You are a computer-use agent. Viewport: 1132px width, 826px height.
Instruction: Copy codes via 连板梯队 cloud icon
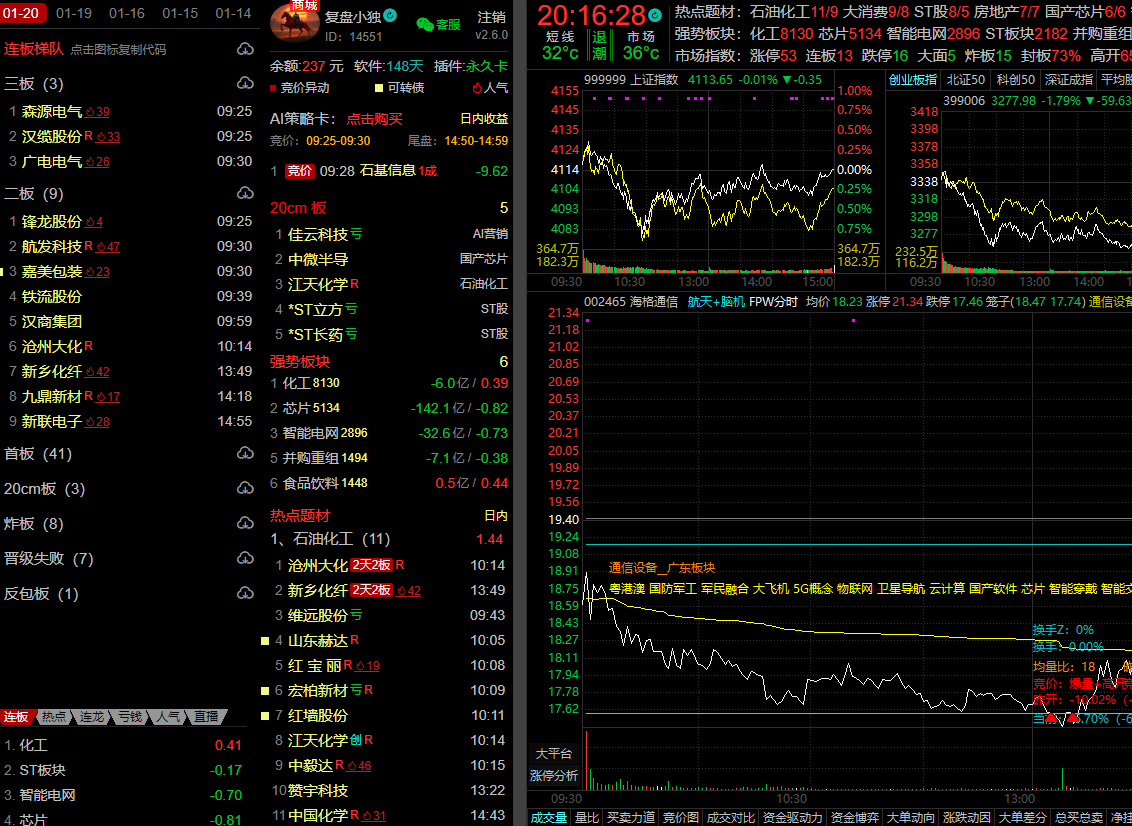click(245, 49)
